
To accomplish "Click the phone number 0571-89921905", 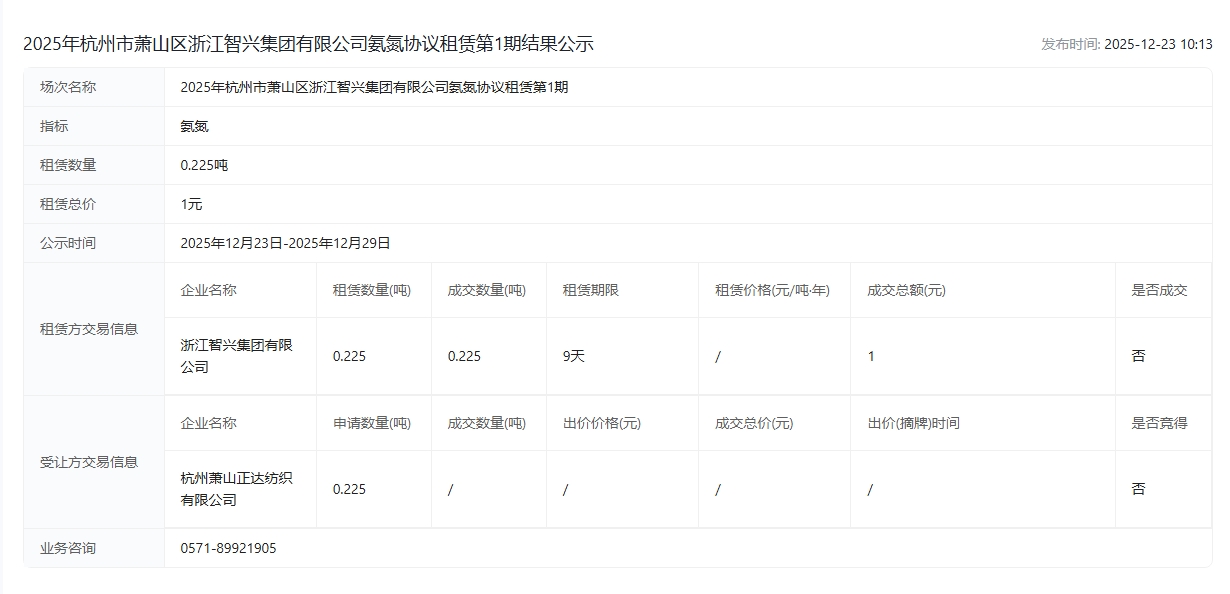I will 228,548.
